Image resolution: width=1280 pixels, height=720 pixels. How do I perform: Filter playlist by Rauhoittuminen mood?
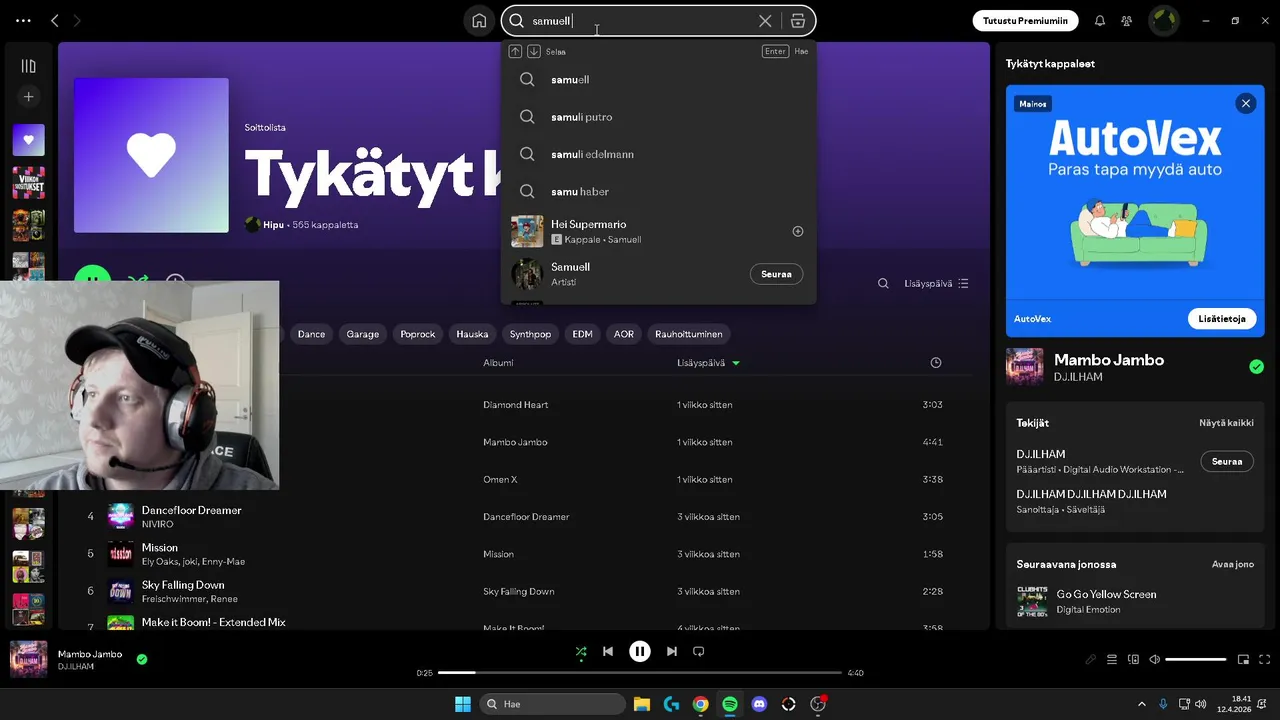coord(689,334)
